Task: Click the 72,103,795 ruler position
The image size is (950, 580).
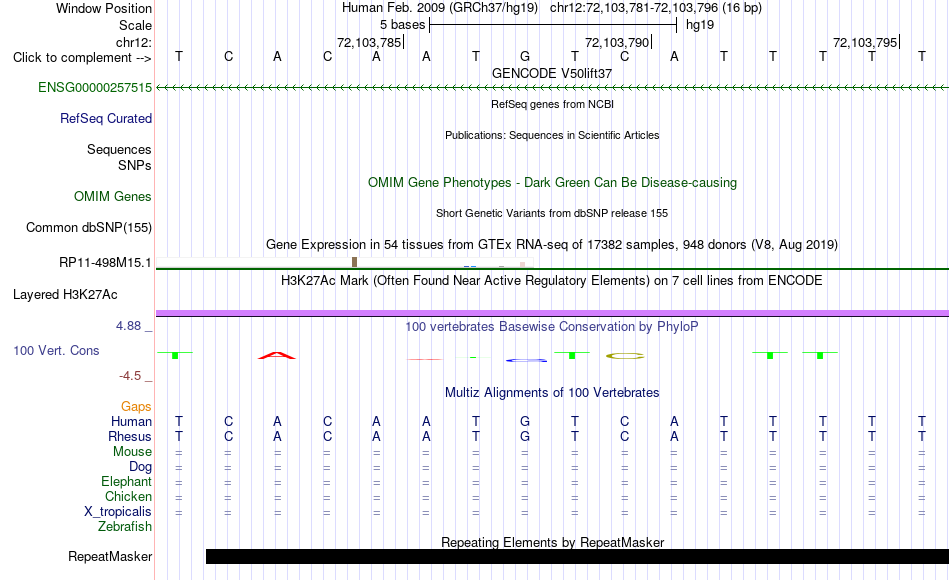Action: (x=865, y=42)
